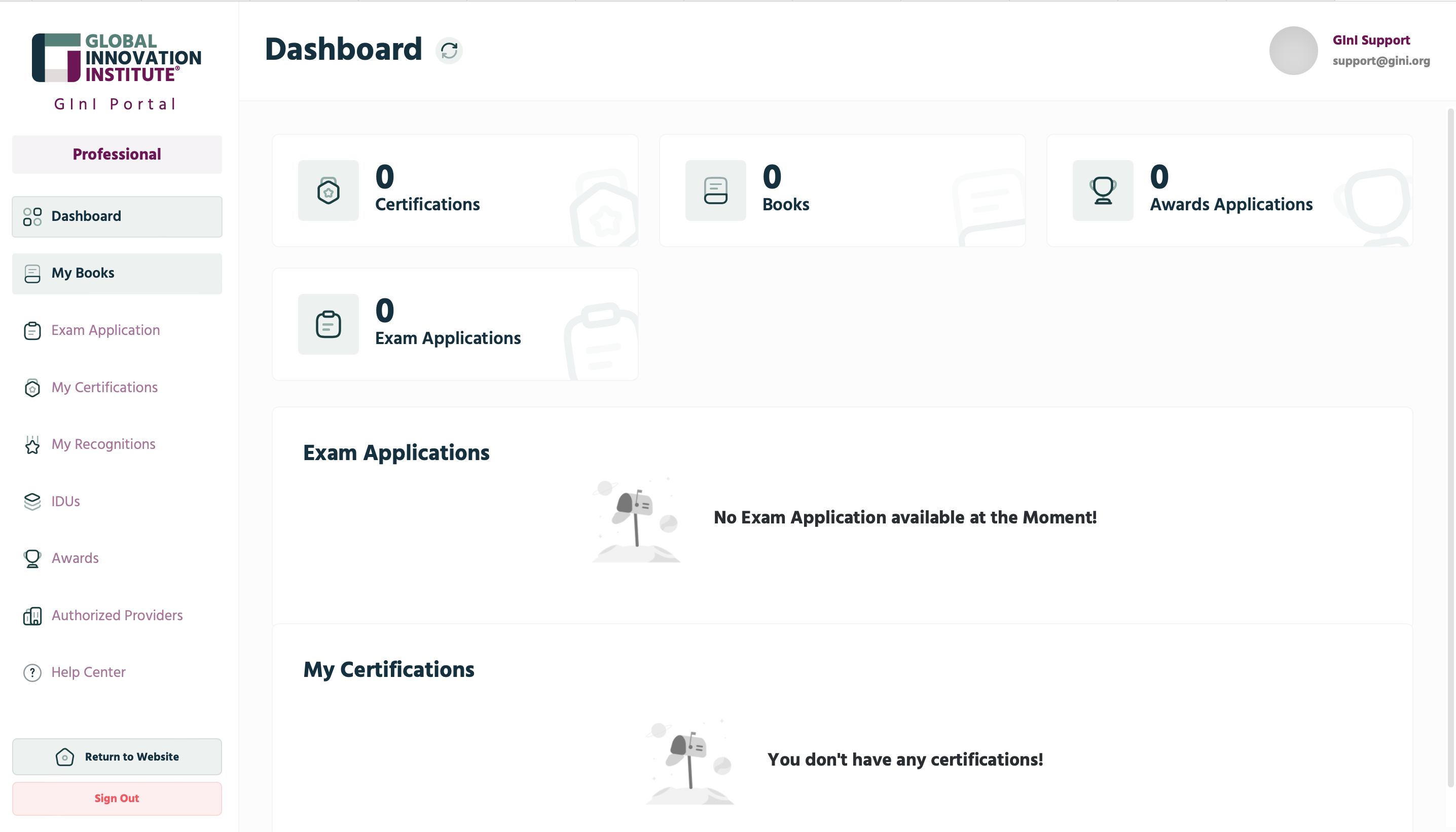The height and width of the screenshot is (832, 1456).
Task: Open the Help Center
Action: point(117,672)
